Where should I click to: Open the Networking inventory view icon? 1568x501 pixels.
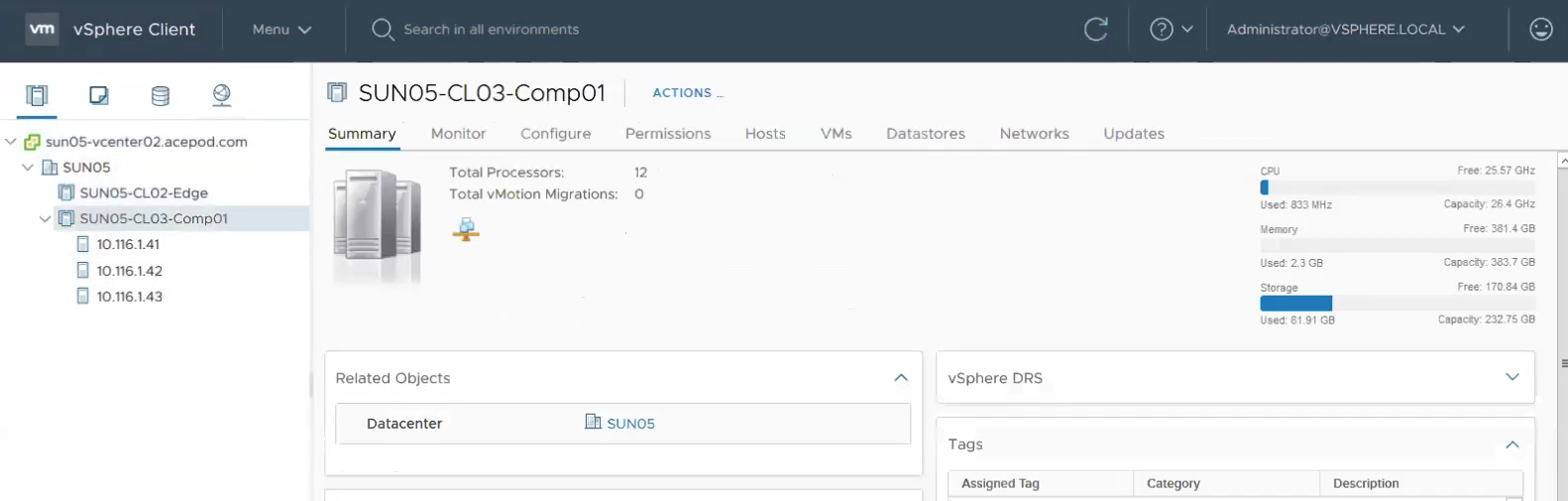coord(222,95)
